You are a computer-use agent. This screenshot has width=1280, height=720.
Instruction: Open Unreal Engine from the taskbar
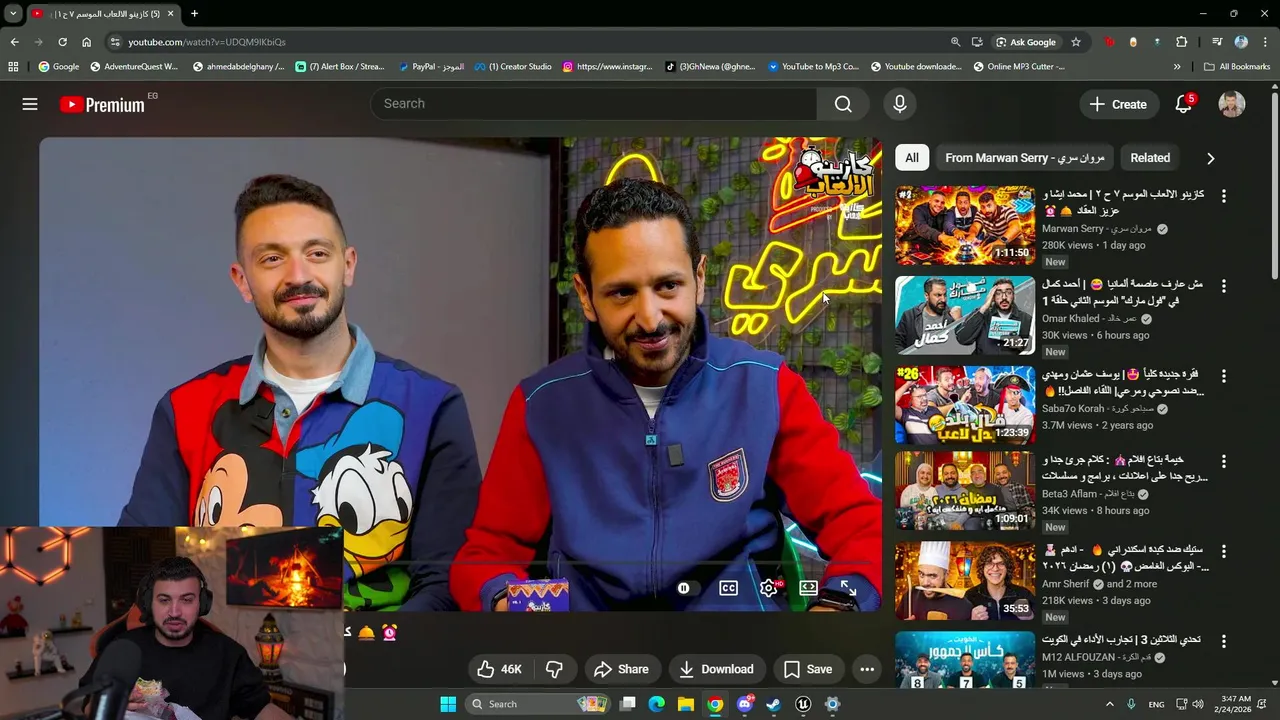(x=802, y=704)
